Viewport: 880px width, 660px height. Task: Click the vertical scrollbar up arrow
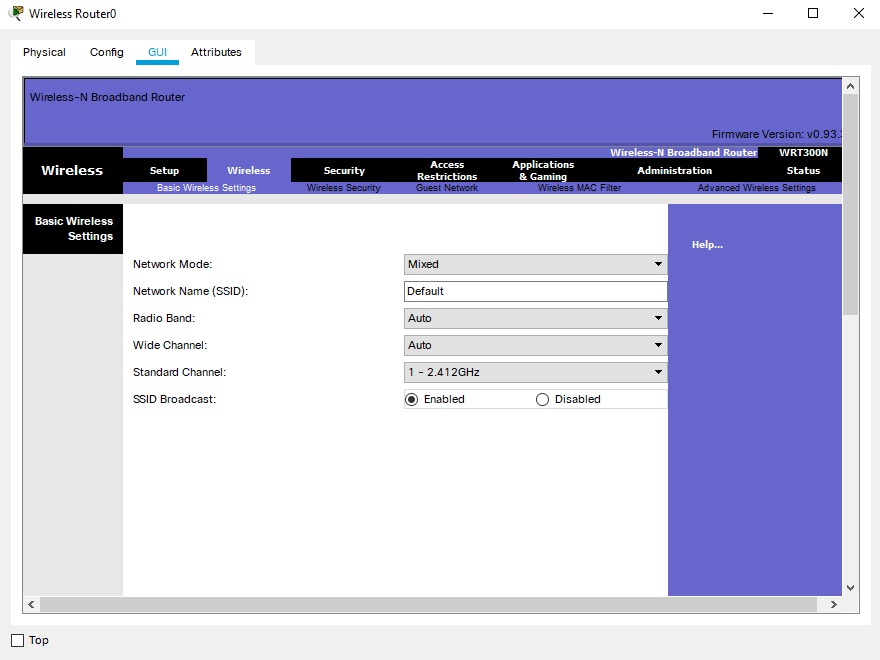[850, 86]
